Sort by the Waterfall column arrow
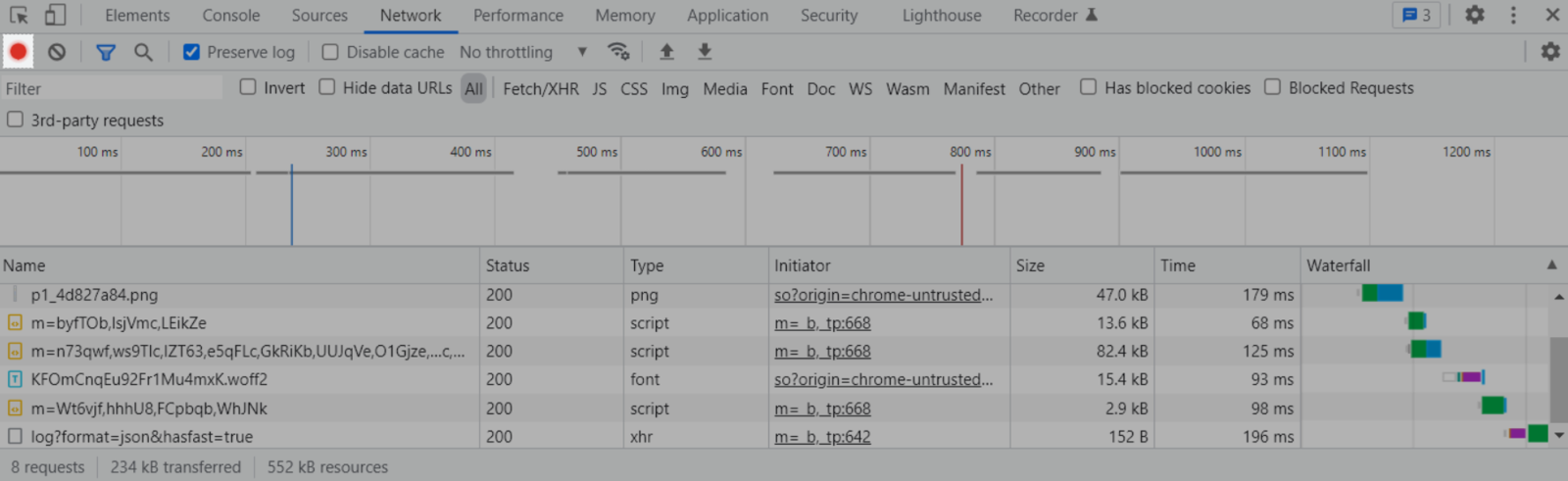Image resolution: width=1568 pixels, height=481 pixels. click(1551, 265)
